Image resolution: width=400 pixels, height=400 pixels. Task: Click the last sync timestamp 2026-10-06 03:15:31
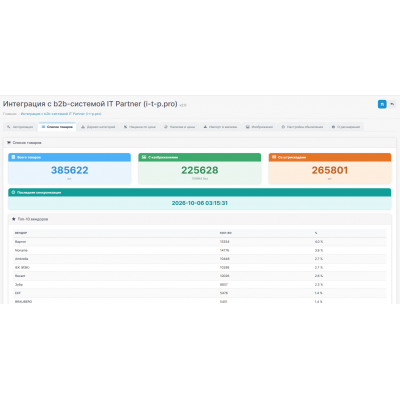200,203
